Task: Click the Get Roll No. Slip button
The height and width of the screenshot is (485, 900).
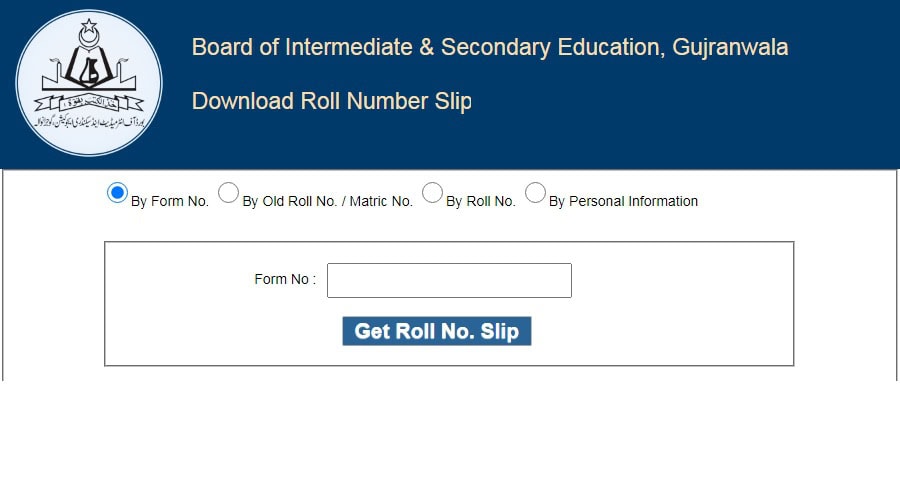Action: [437, 331]
